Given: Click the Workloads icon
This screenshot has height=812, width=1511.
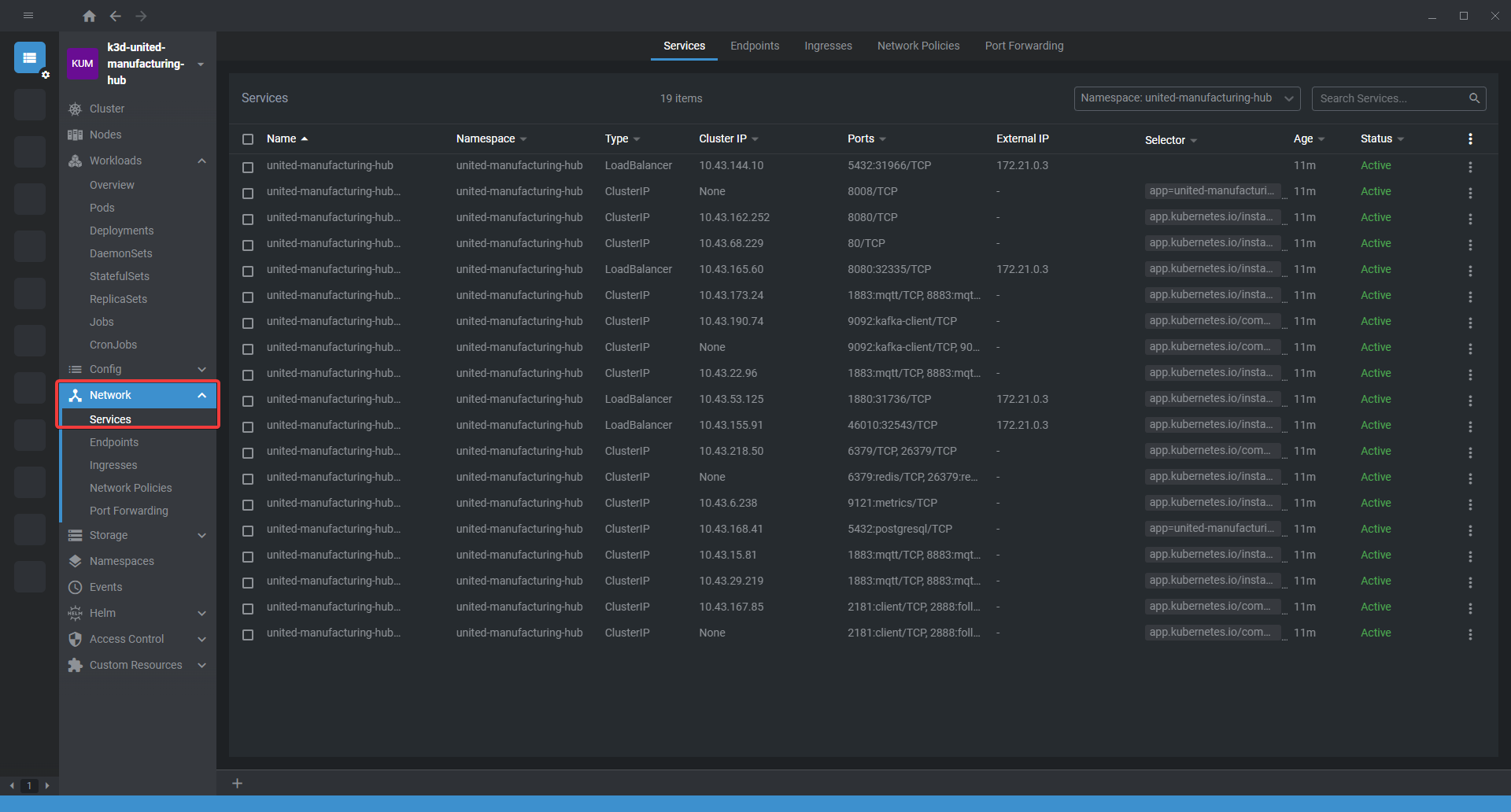Looking at the screenshot, I should tap(76, 161).
